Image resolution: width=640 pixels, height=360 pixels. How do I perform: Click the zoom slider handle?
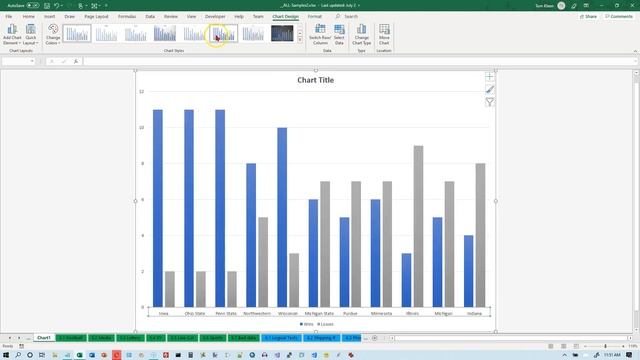coord(605,346)
